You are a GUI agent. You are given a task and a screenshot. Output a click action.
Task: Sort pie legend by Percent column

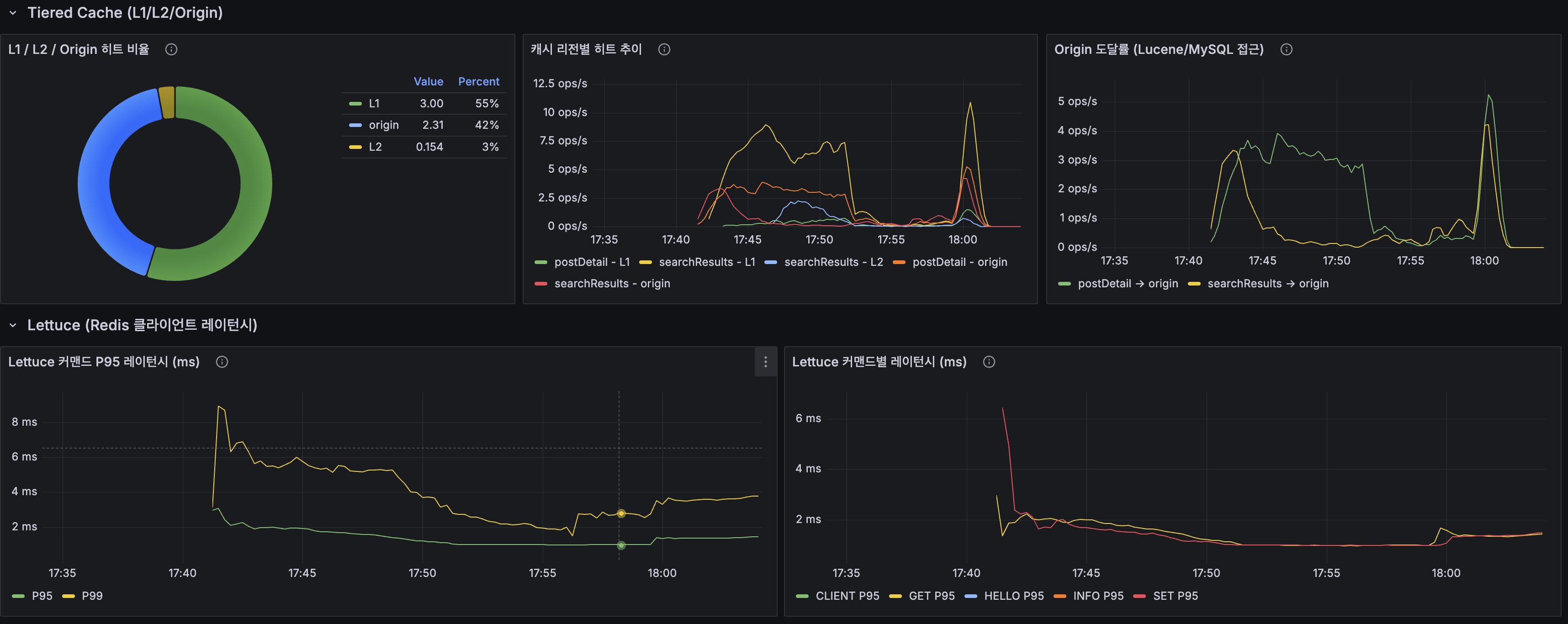tap(478, 82)
